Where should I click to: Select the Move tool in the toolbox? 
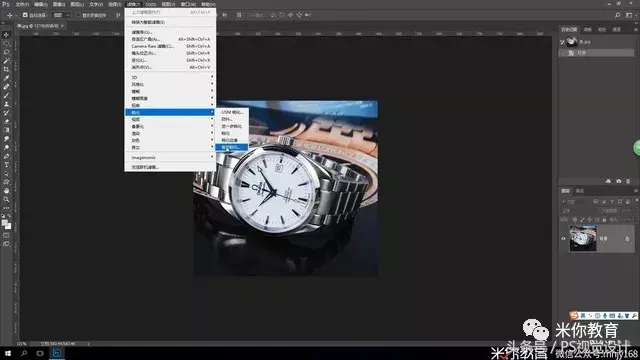[6, 35]
